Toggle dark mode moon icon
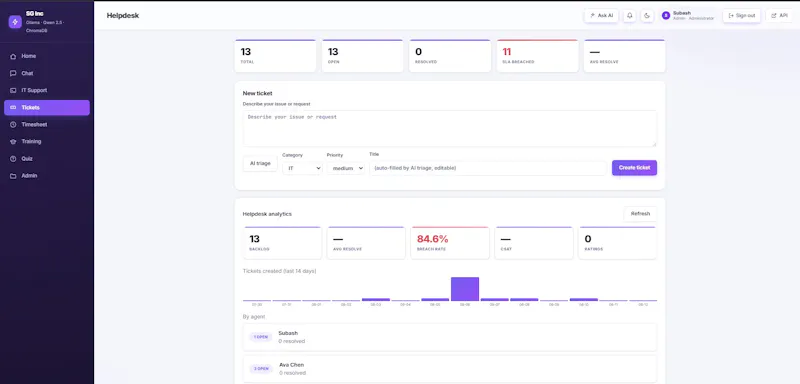 click(x=647, y=16)
